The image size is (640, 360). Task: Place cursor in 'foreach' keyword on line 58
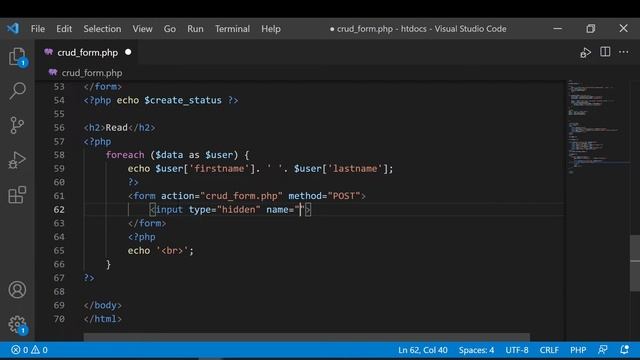[x=125, y=155]
